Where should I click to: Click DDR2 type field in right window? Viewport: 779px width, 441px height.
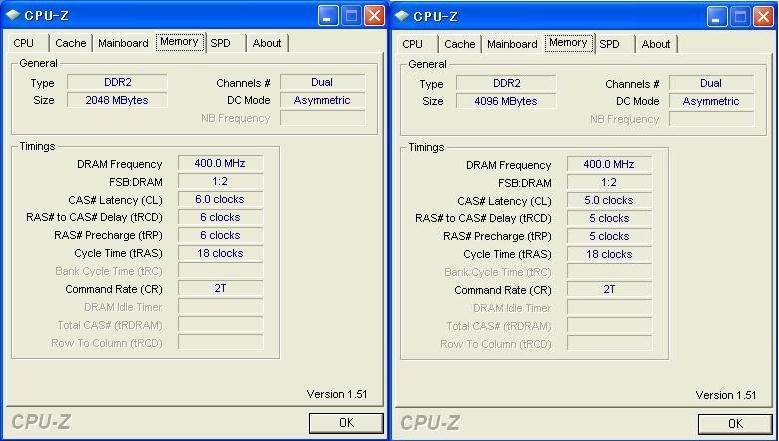tap(506, 83)
